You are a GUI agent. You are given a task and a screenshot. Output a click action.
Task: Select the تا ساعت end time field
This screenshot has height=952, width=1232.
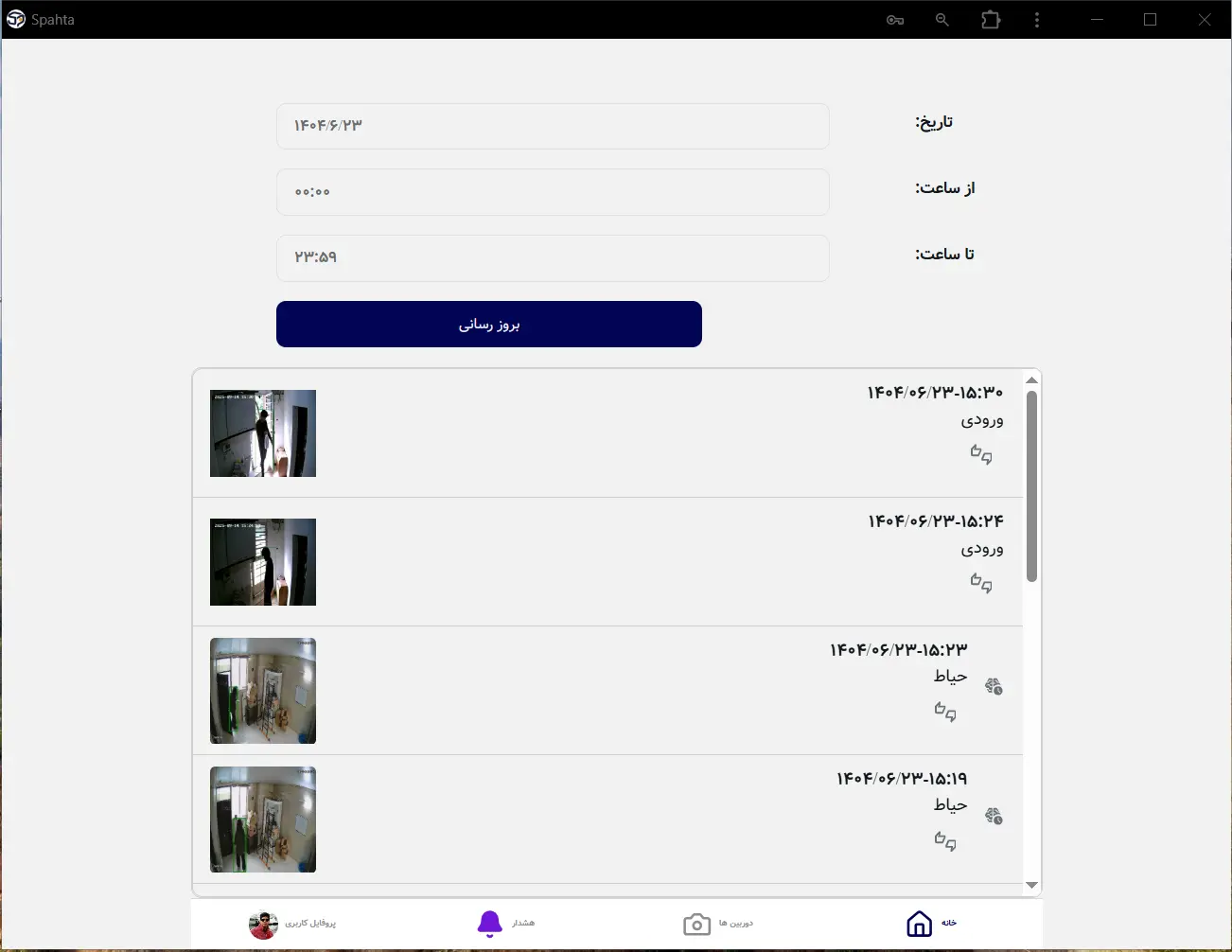click(553, 257)
